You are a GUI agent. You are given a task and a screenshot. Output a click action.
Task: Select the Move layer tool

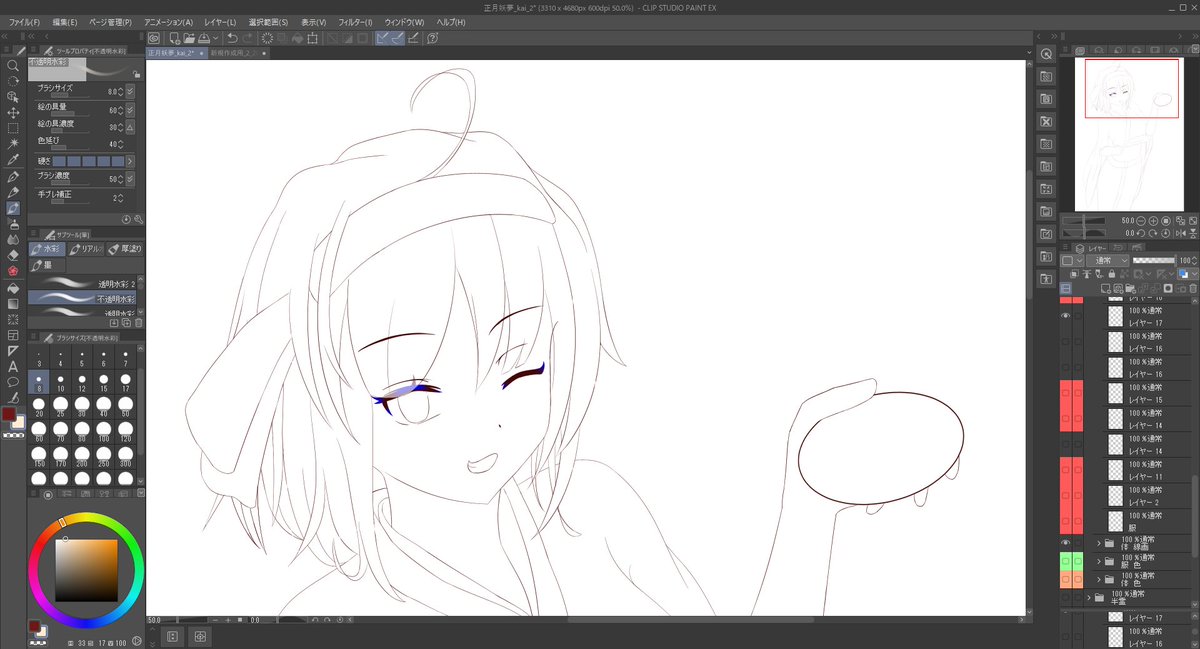tap(13, 113)
